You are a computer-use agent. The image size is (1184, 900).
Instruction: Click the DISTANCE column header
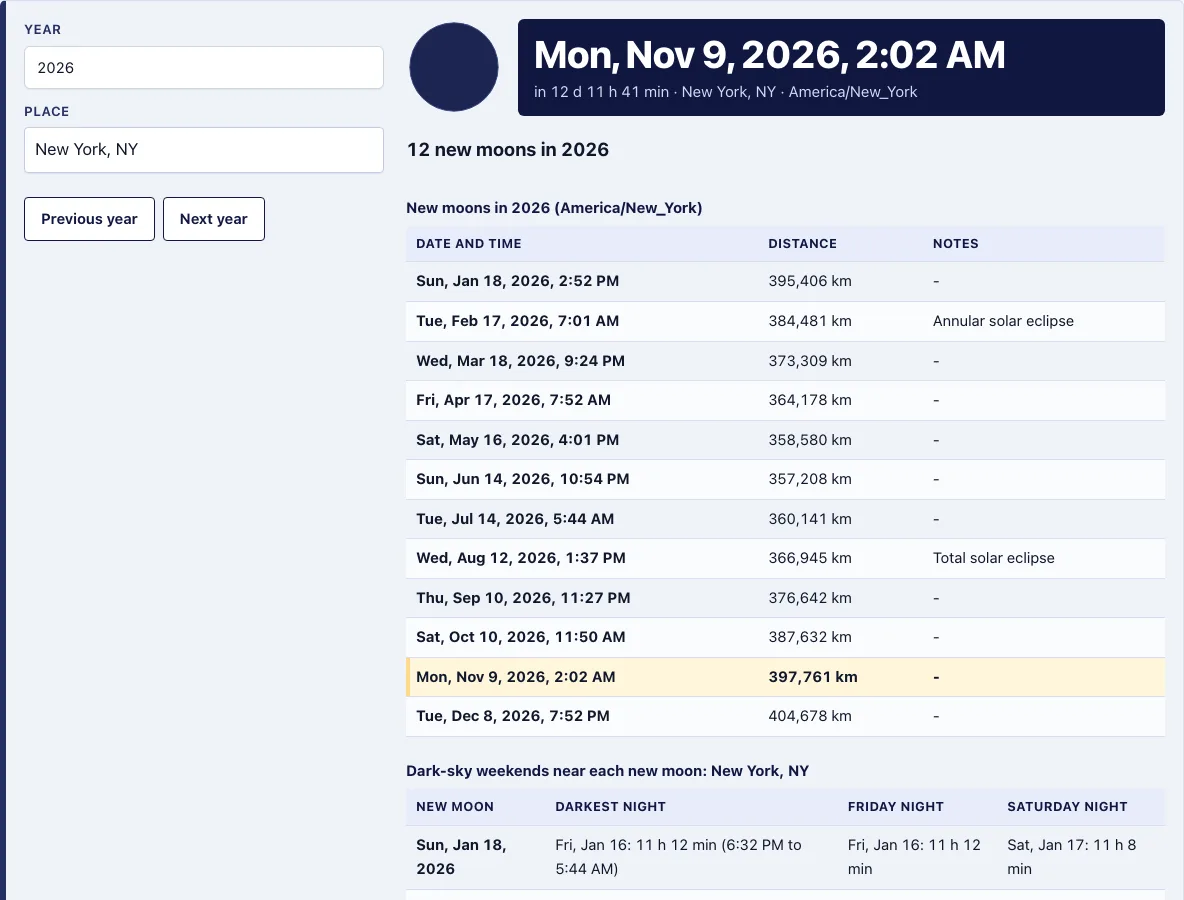[x=802, y=244]
